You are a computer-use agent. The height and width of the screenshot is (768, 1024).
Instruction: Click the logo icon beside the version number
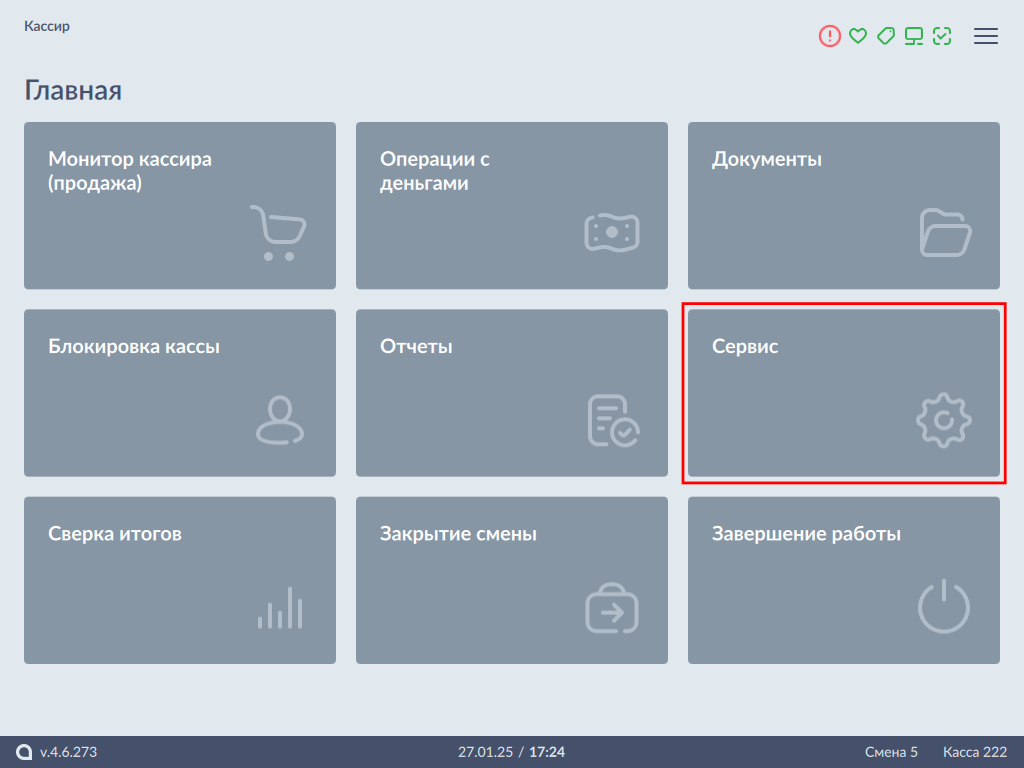24,752
